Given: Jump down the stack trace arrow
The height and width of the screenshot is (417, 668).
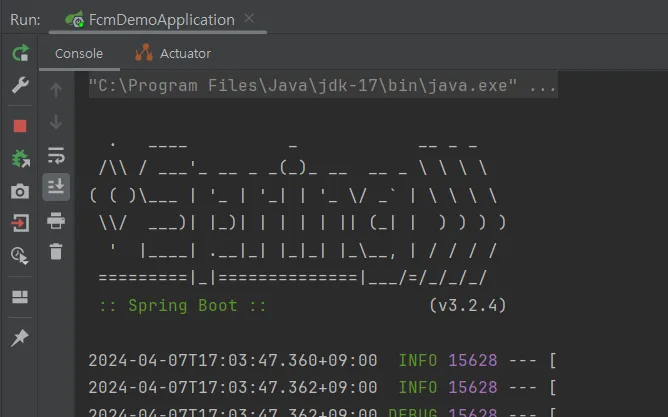Looking at the screenshot, I should [x=56, y=122].
